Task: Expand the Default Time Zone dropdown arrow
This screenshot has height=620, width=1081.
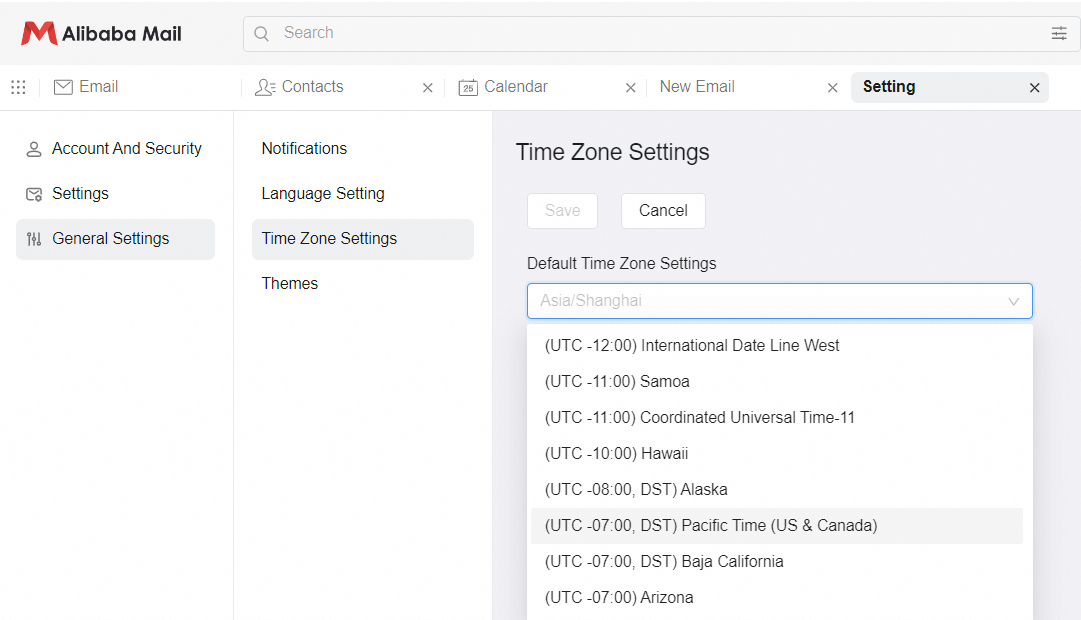Action: pyautogui.click(x=1013, y=301)
